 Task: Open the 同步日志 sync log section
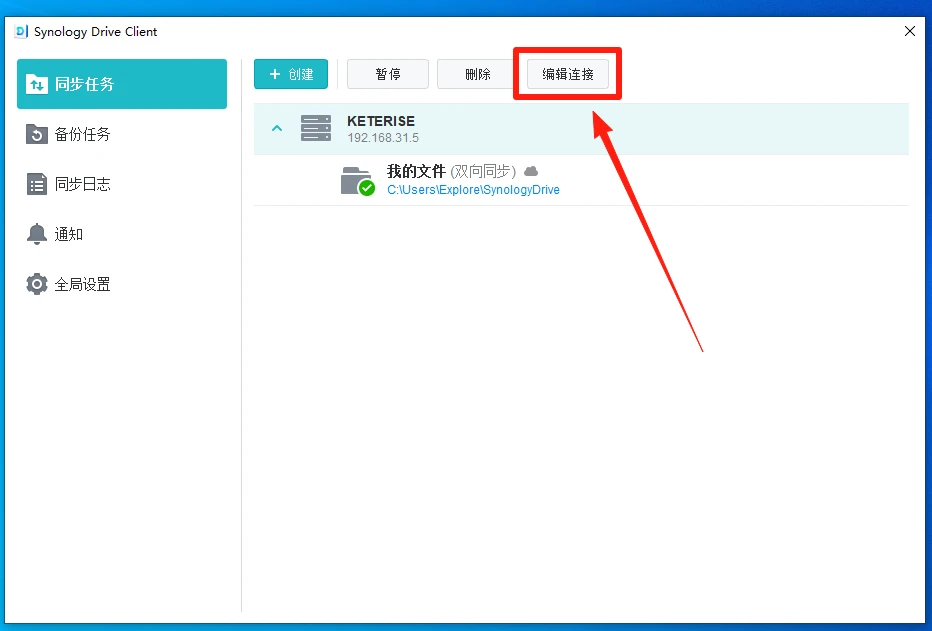pos(122,184)
